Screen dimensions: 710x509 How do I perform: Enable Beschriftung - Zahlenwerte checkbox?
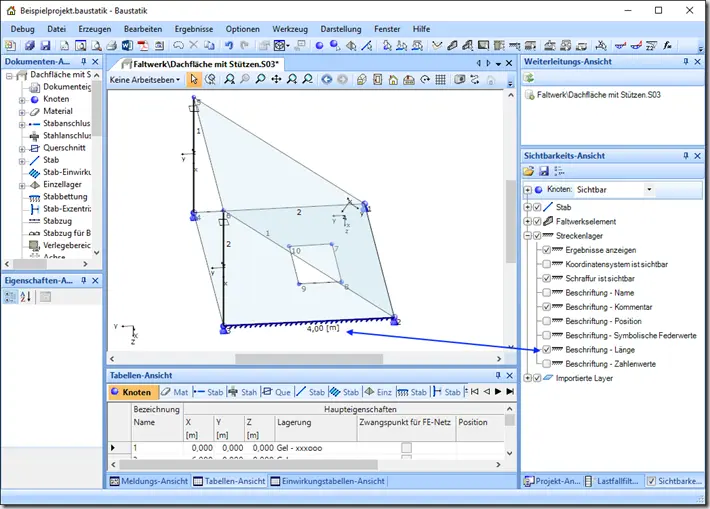click(x=547, y=364)
